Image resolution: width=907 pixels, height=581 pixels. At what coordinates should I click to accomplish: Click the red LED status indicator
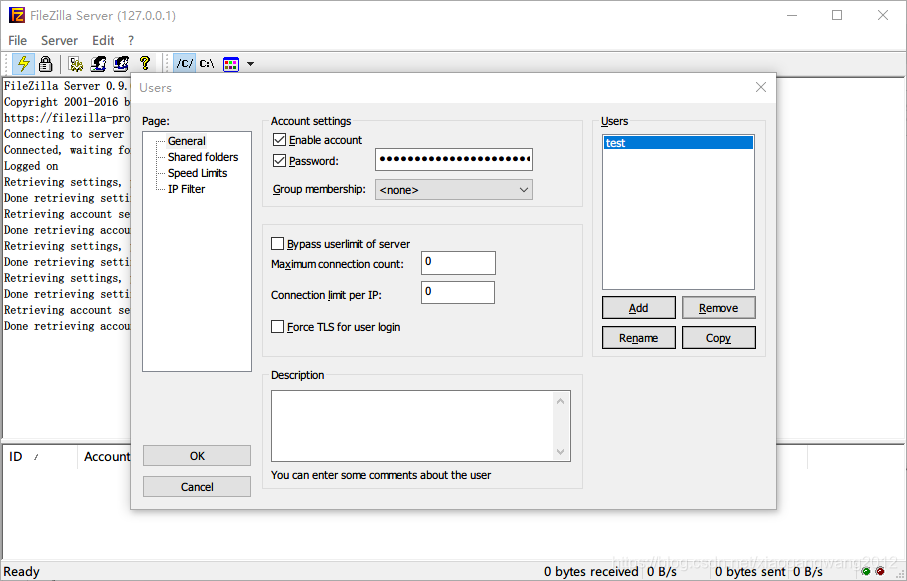pos(880,571)
